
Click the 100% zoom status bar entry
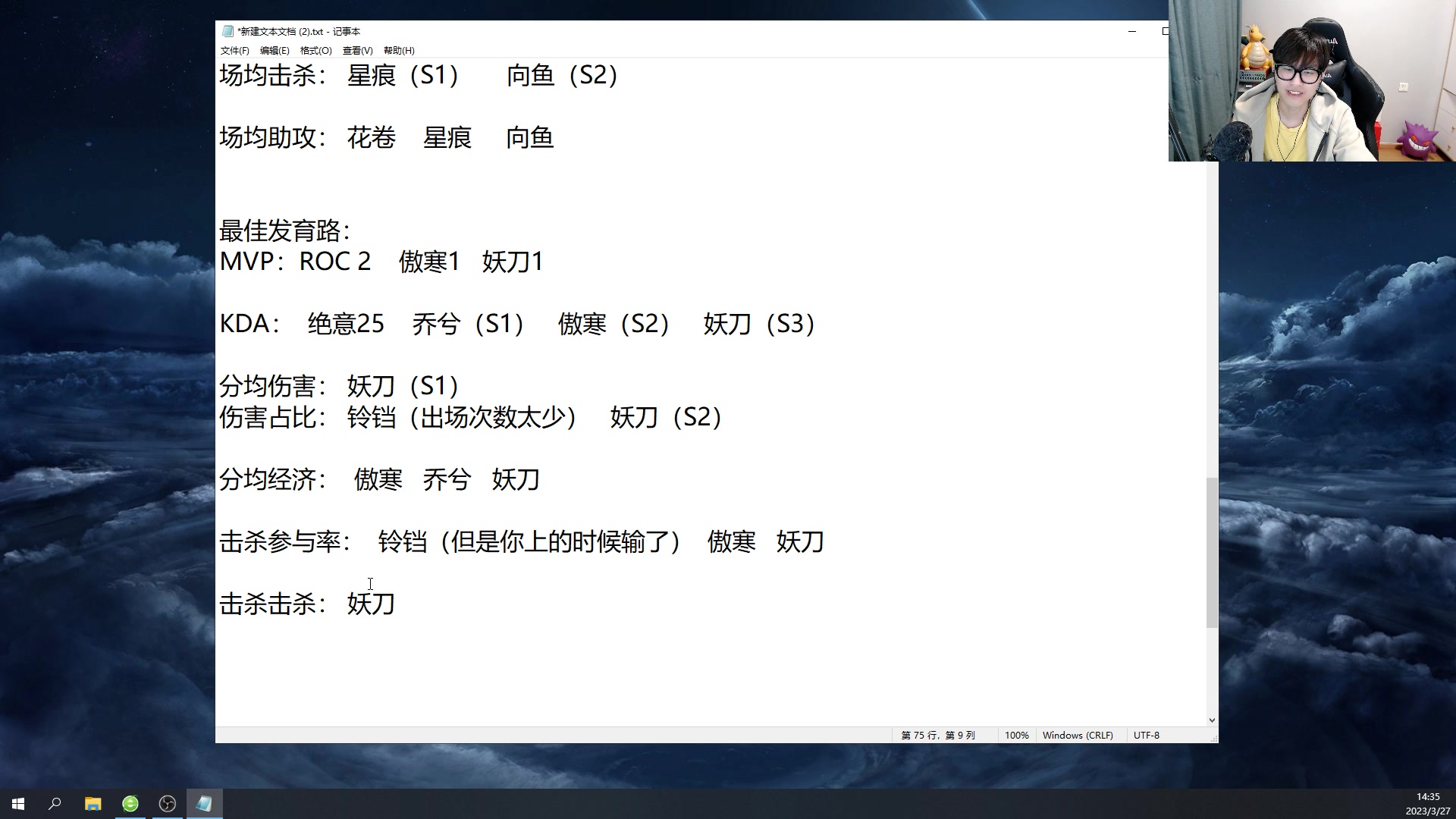(1016, 736)
